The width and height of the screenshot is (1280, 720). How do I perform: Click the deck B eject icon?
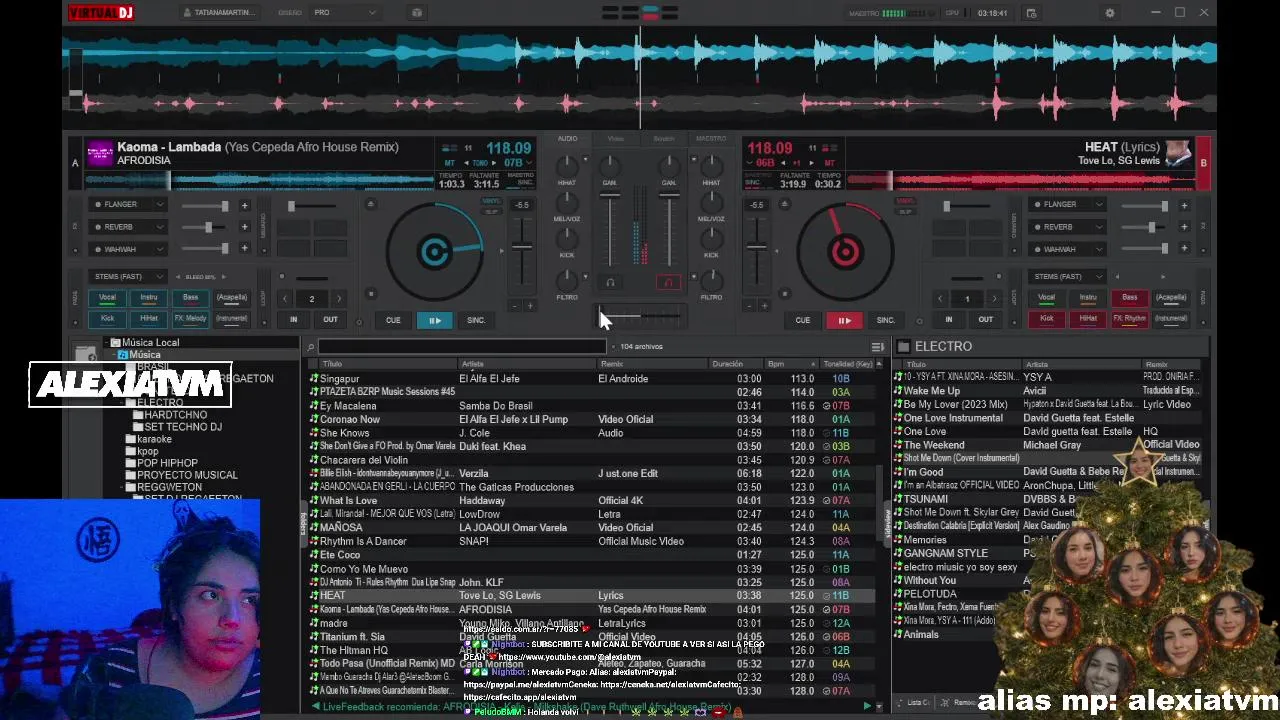pyautogui.click(x=784, y=204)
